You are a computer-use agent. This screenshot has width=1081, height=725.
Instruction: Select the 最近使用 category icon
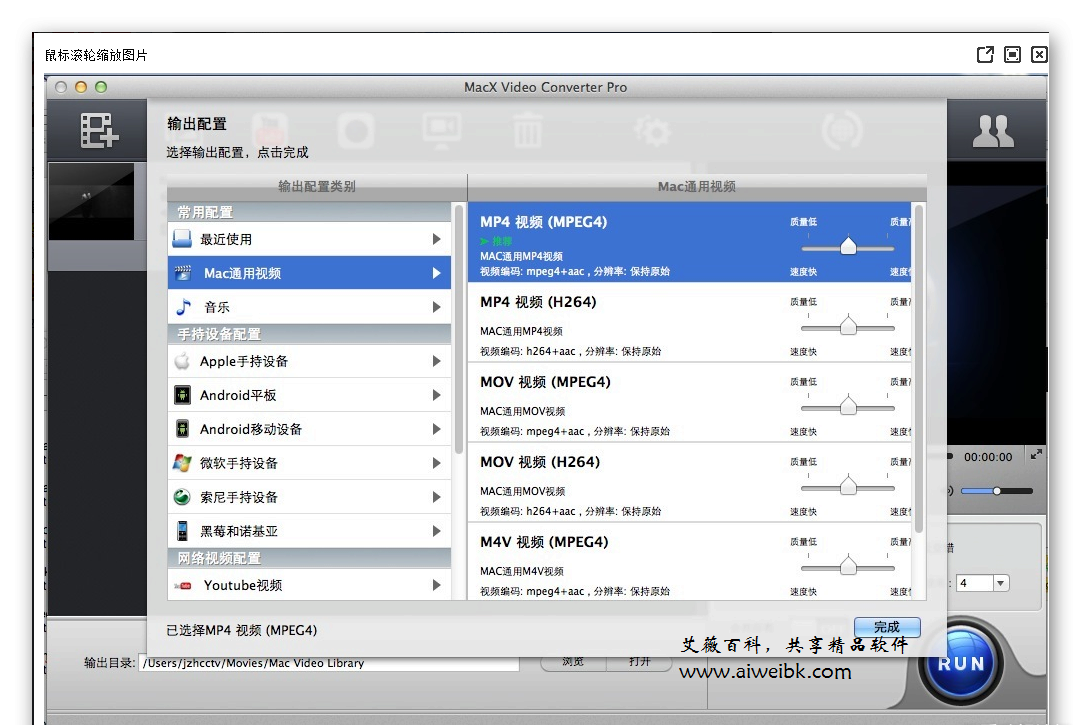click(182, 238)
